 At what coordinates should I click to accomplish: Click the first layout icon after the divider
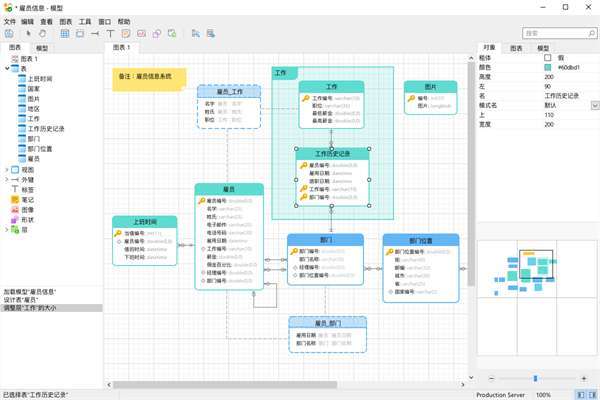(x=196, y=34)
